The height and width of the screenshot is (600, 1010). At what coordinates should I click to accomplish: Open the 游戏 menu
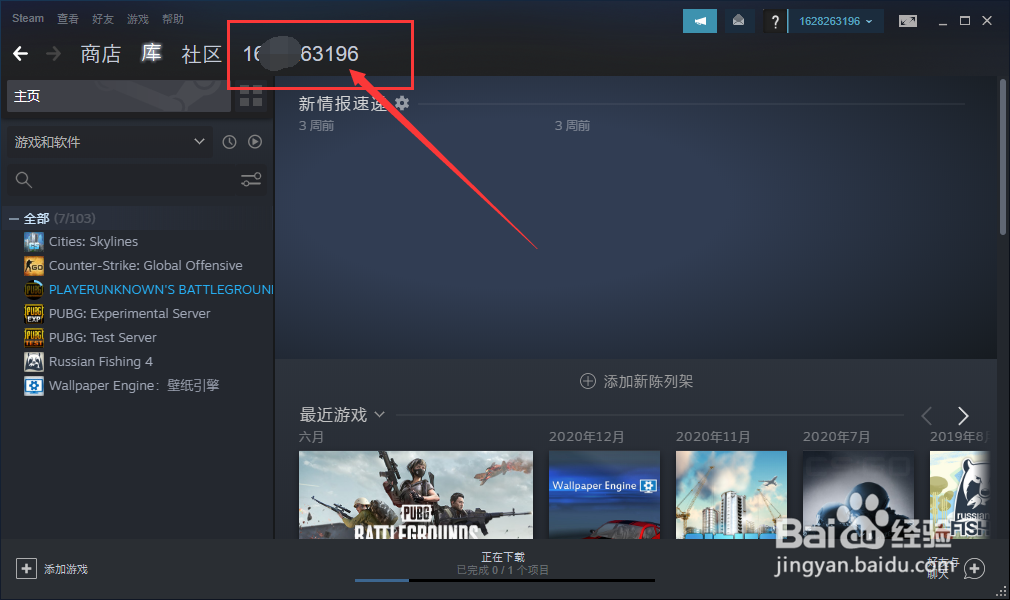pos(138,19)
